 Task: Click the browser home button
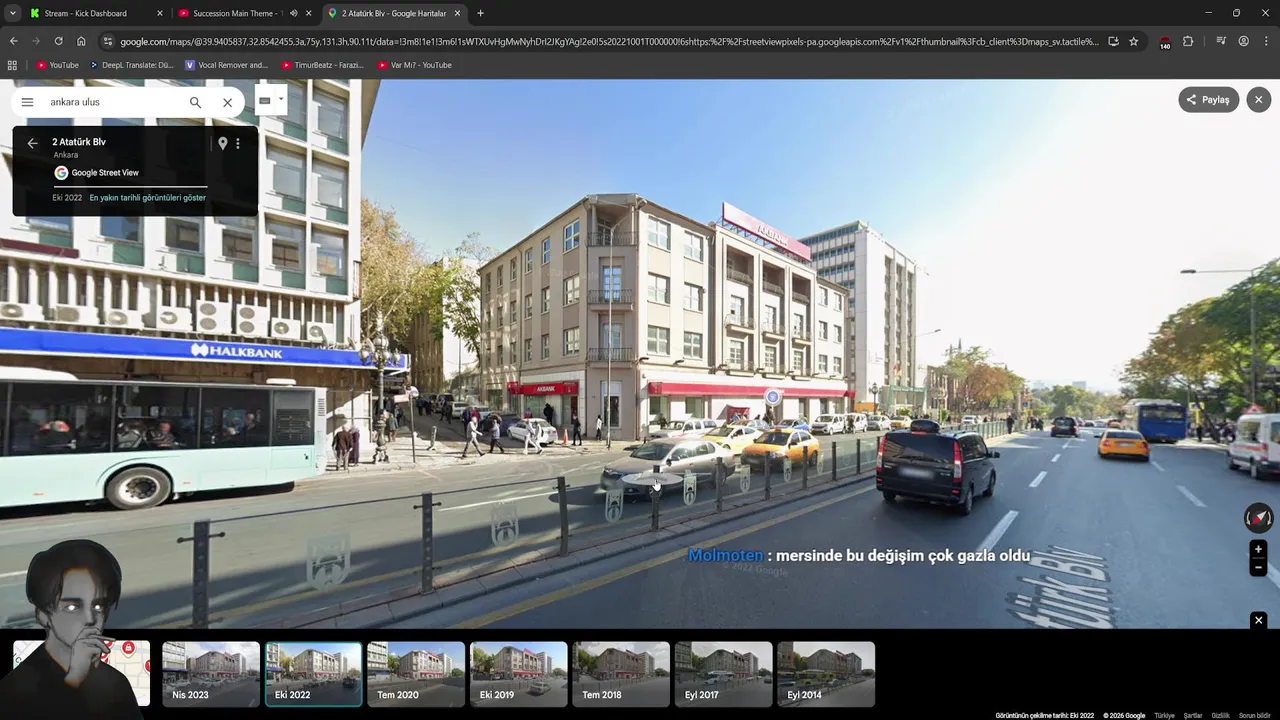[x=81, y=41]
